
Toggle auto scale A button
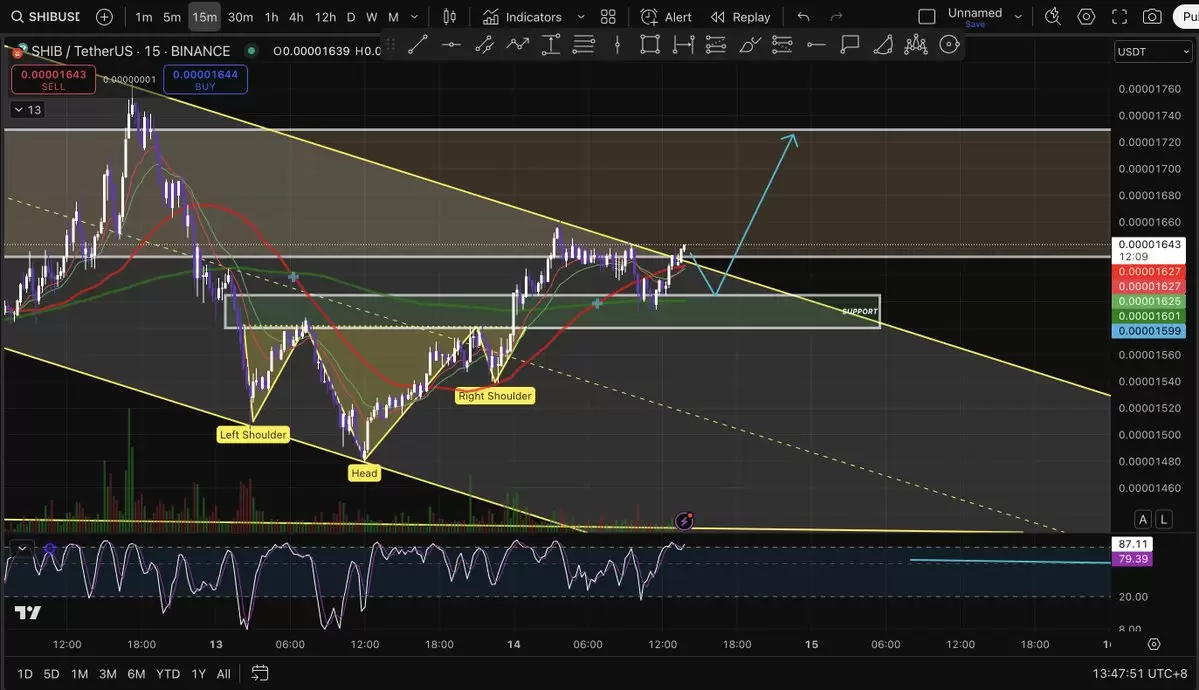[1142, 519]
